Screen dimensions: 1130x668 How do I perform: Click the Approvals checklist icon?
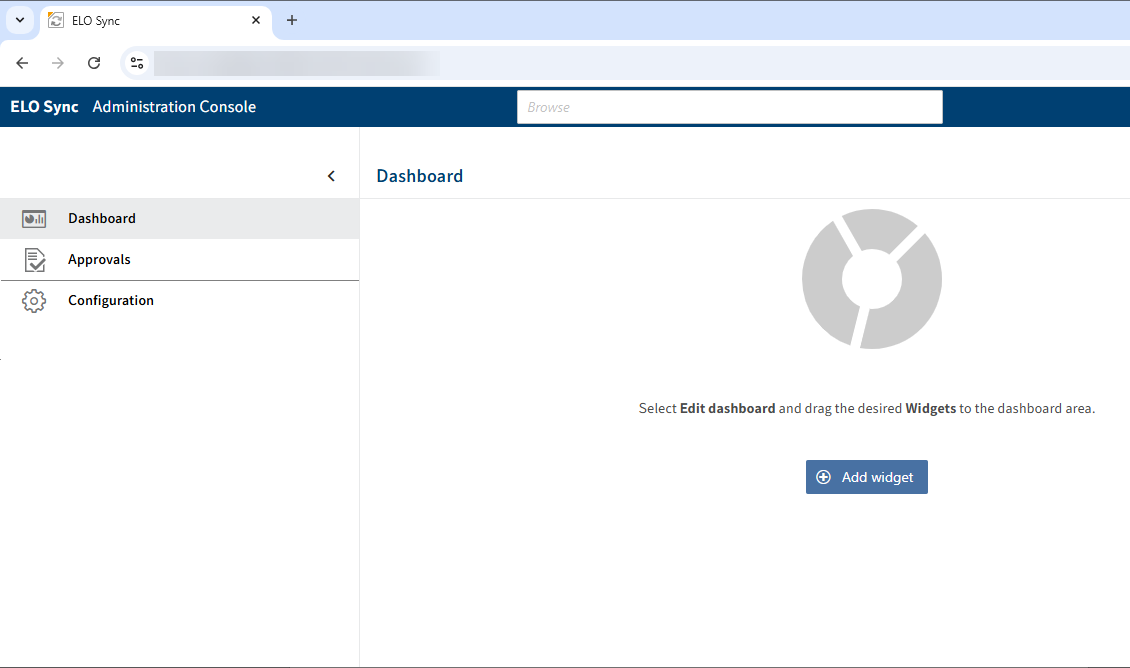click(x=34, y=260)
